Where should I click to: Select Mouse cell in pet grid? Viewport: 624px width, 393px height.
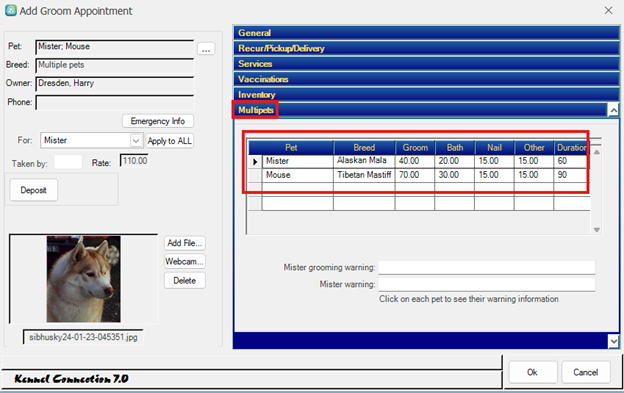tap(297, 175)
